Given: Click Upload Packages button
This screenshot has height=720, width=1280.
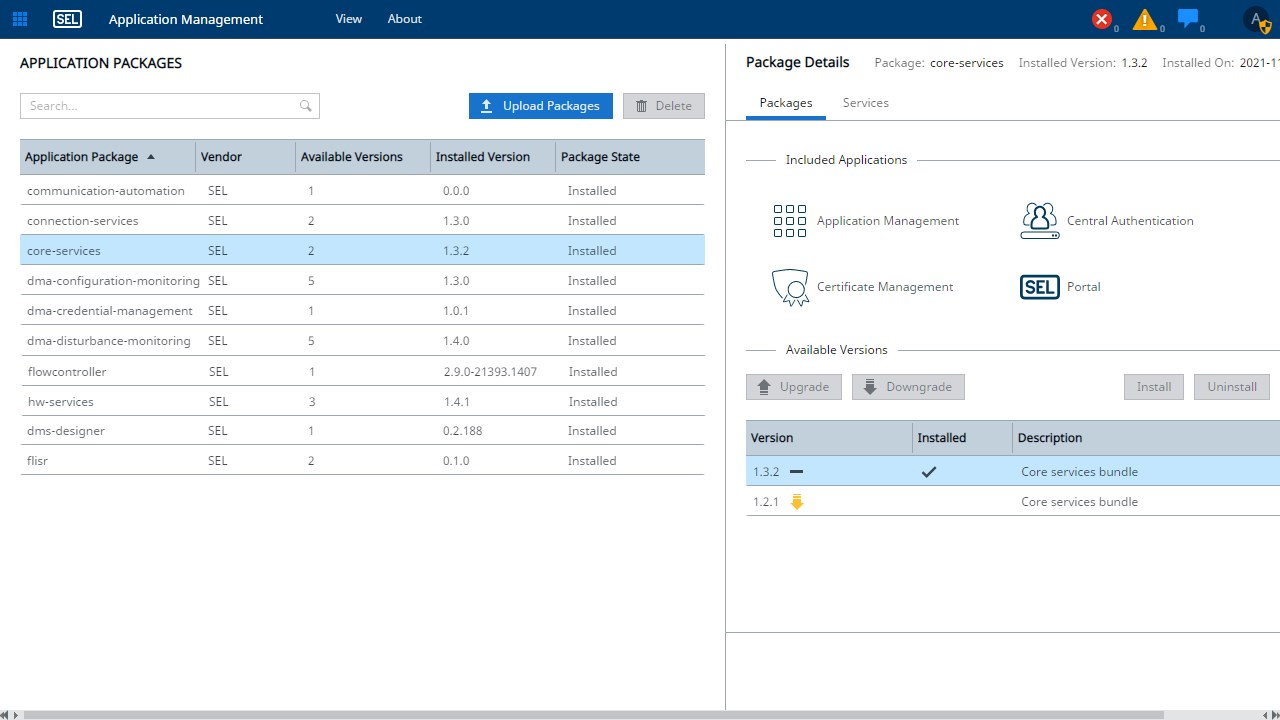Looking at the screenshot, I should pyautogui.click(x=541, y=106).
